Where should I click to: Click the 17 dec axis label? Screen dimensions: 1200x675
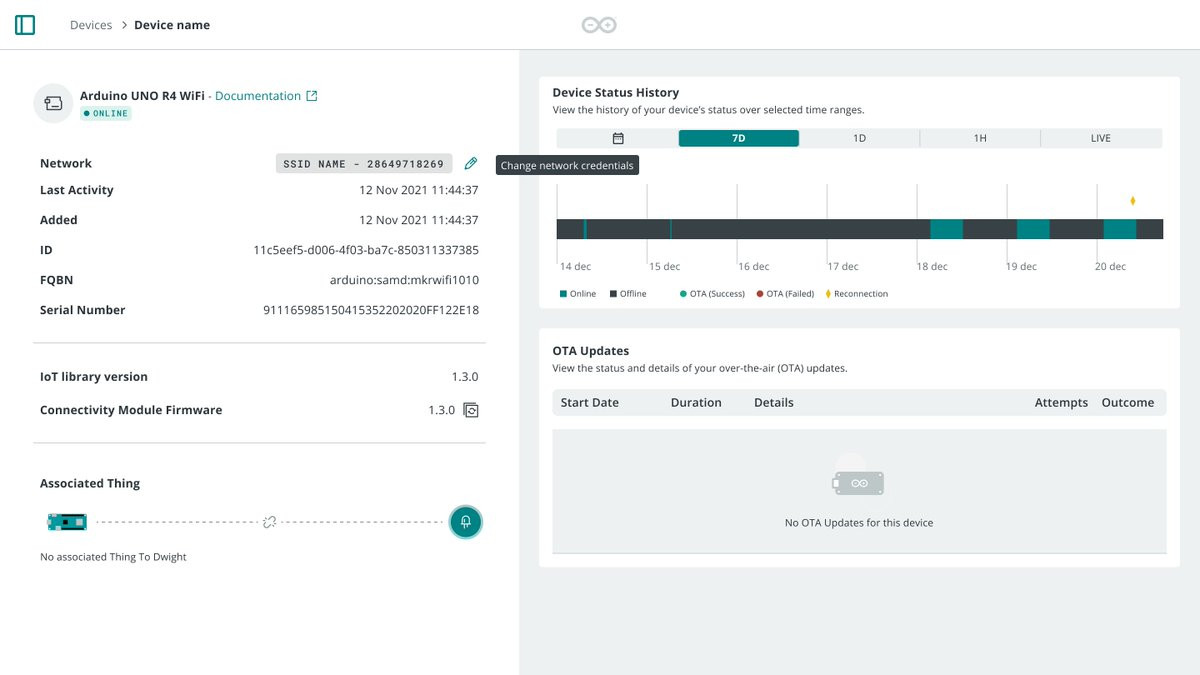[x=842, y=267]
